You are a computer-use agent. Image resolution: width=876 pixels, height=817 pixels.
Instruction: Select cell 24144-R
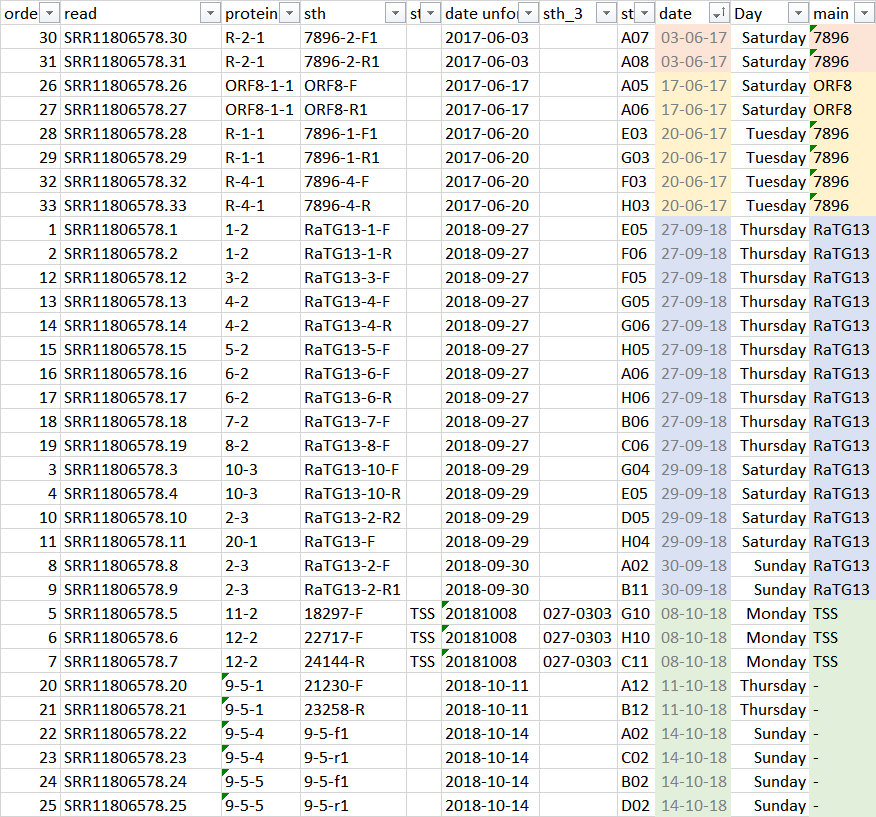pyautogui.click(x=353, y=662)
